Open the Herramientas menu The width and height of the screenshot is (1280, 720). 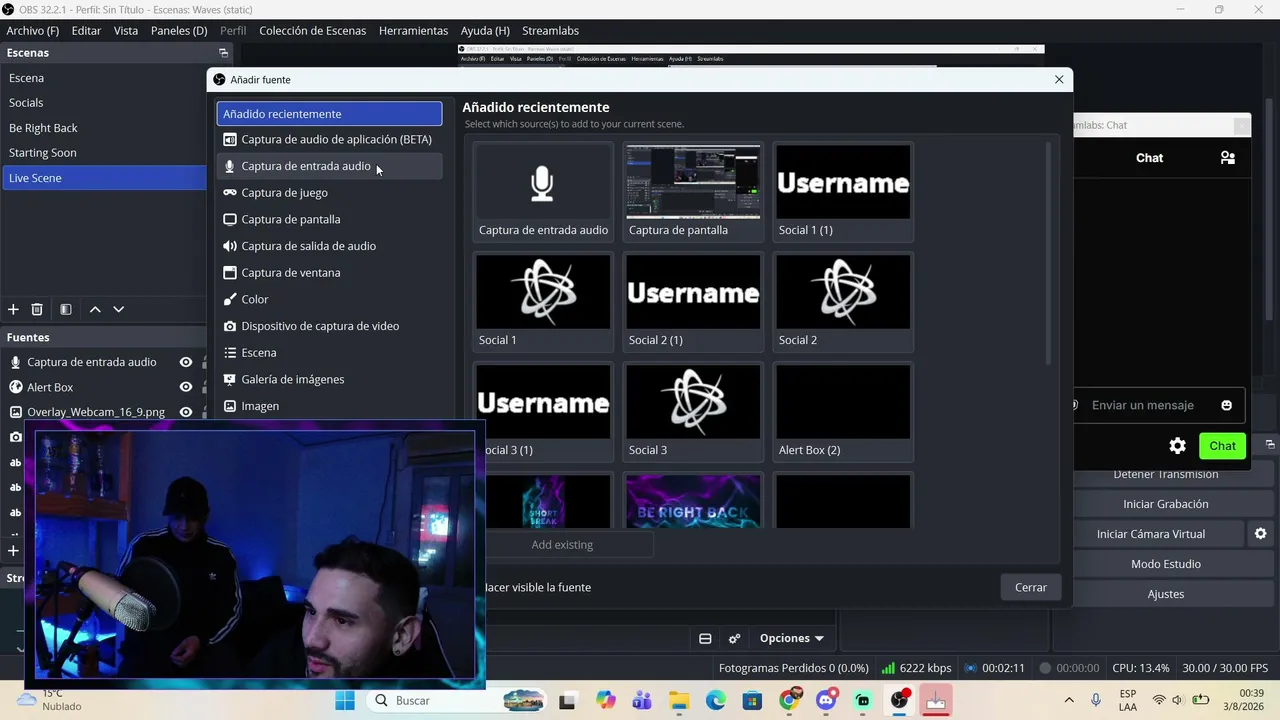coord(413,31)
